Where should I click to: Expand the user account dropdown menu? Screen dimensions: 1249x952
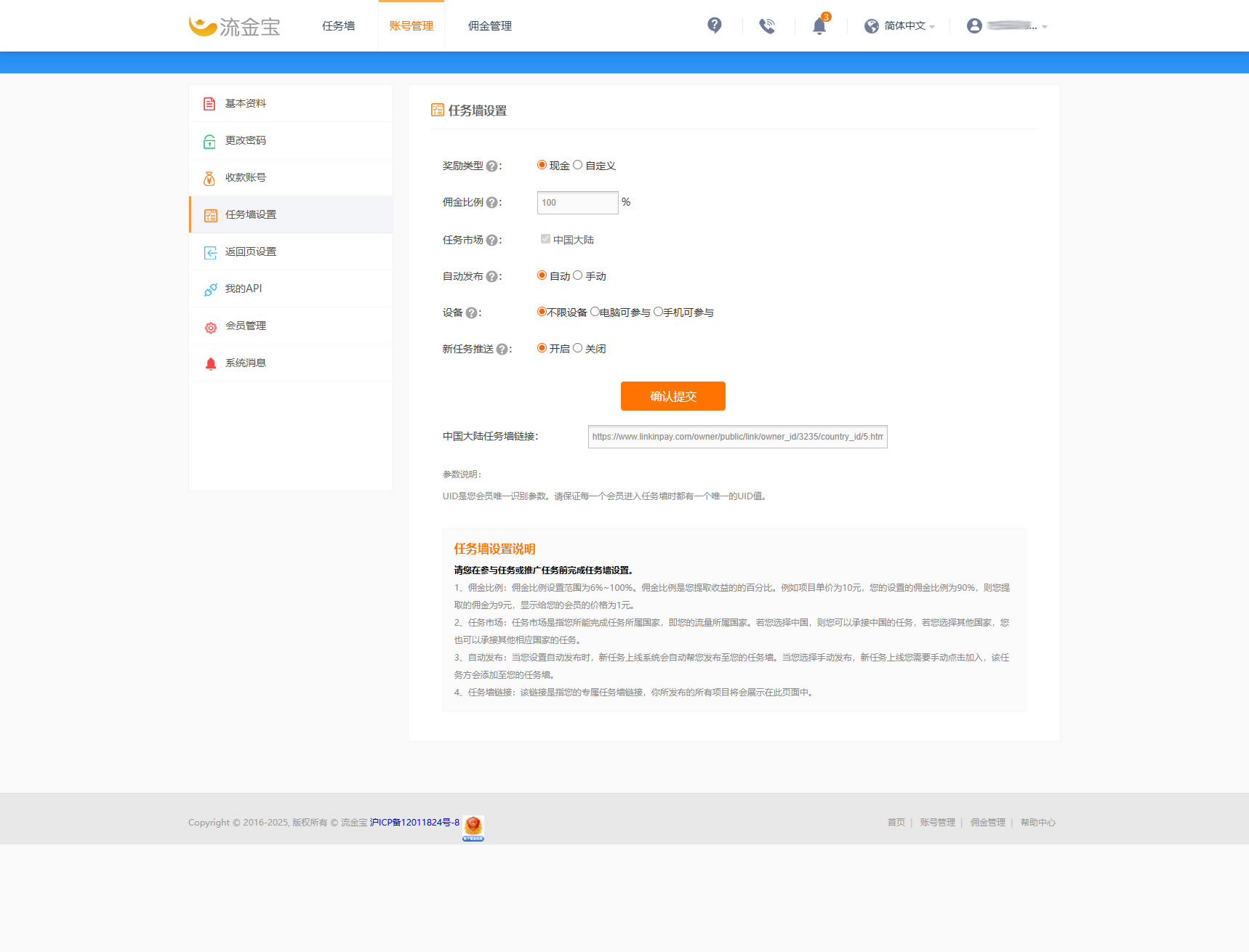click(x=1007, y=26)
